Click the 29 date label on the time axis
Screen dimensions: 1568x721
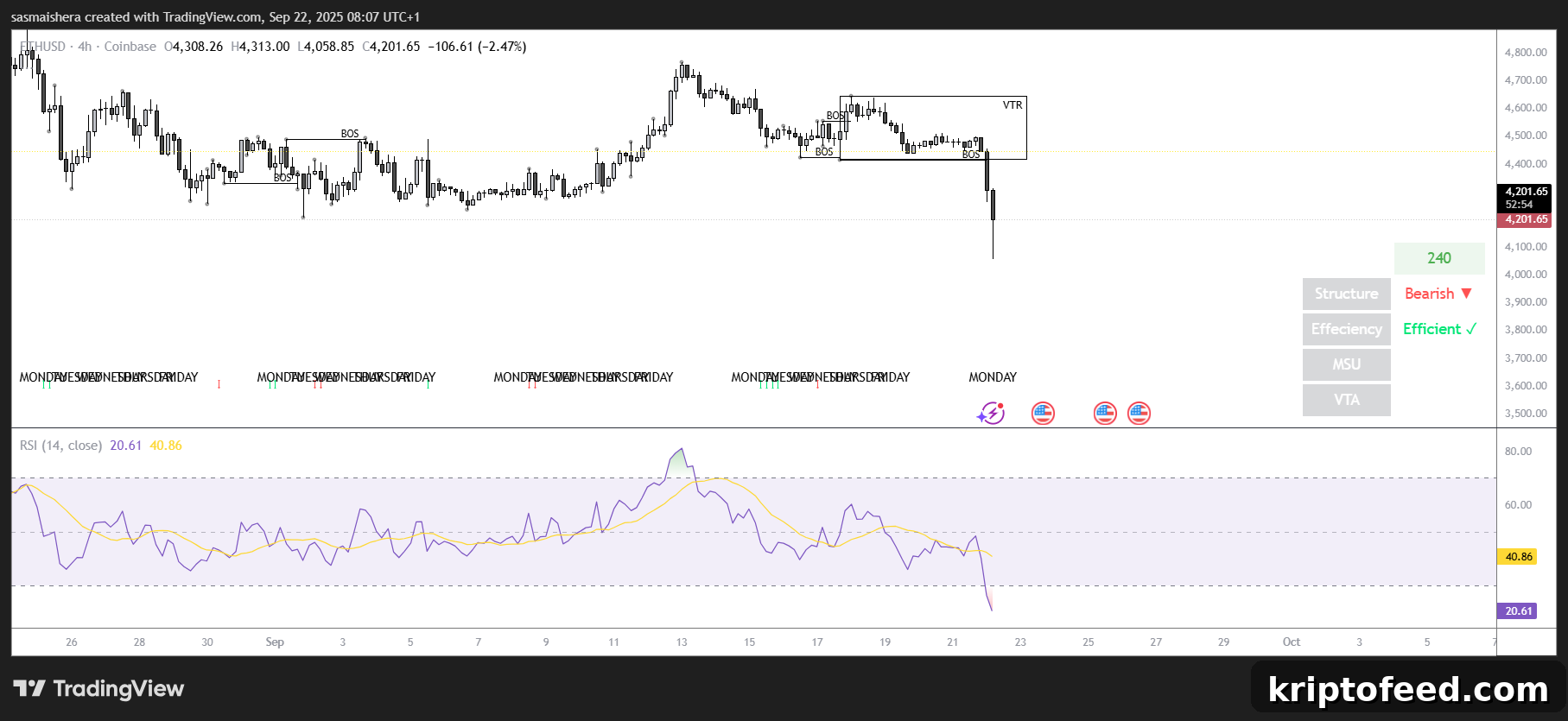[x=1223, y=642]
